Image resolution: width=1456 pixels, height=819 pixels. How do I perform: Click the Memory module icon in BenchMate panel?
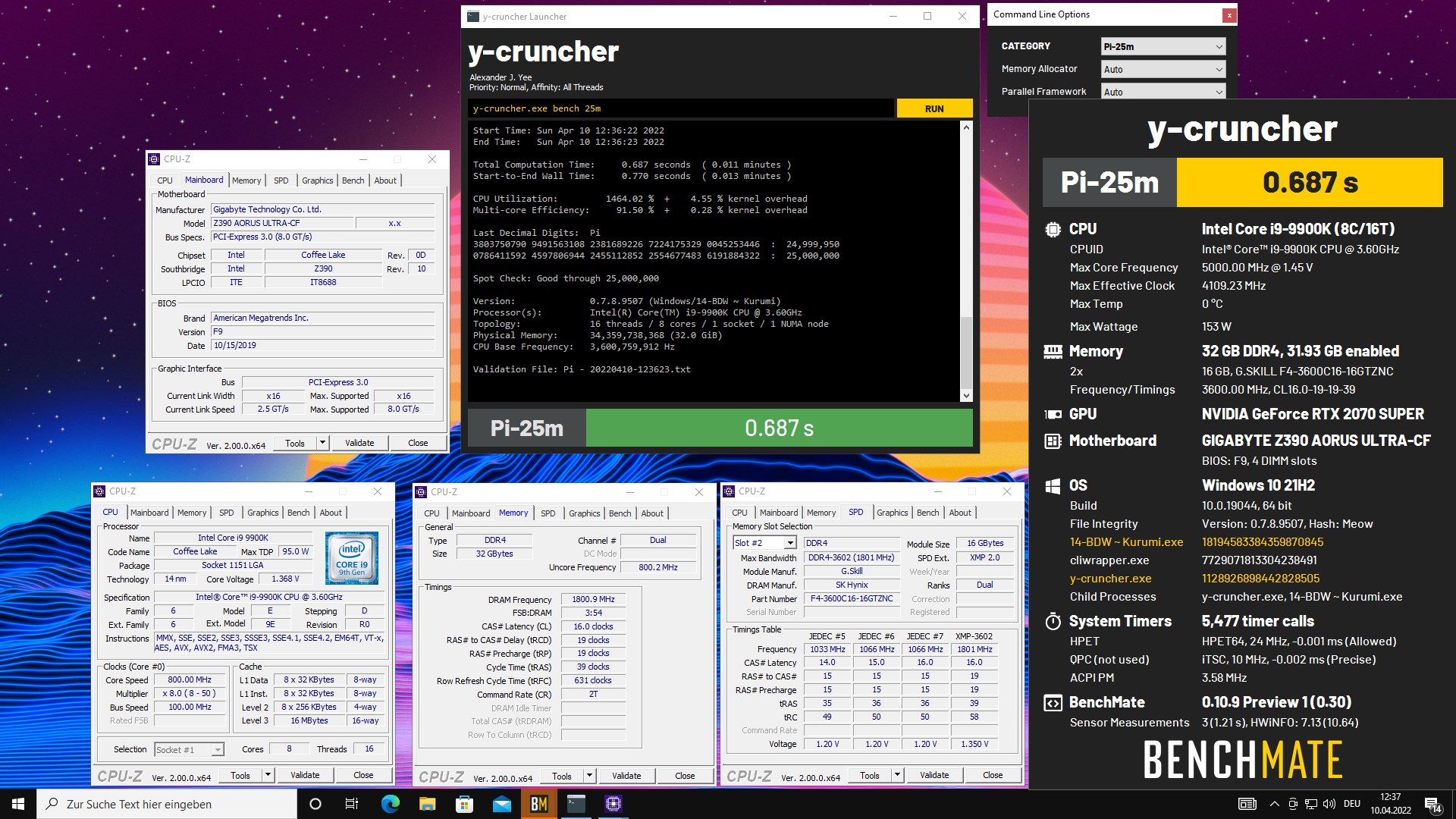(1053, 351)
